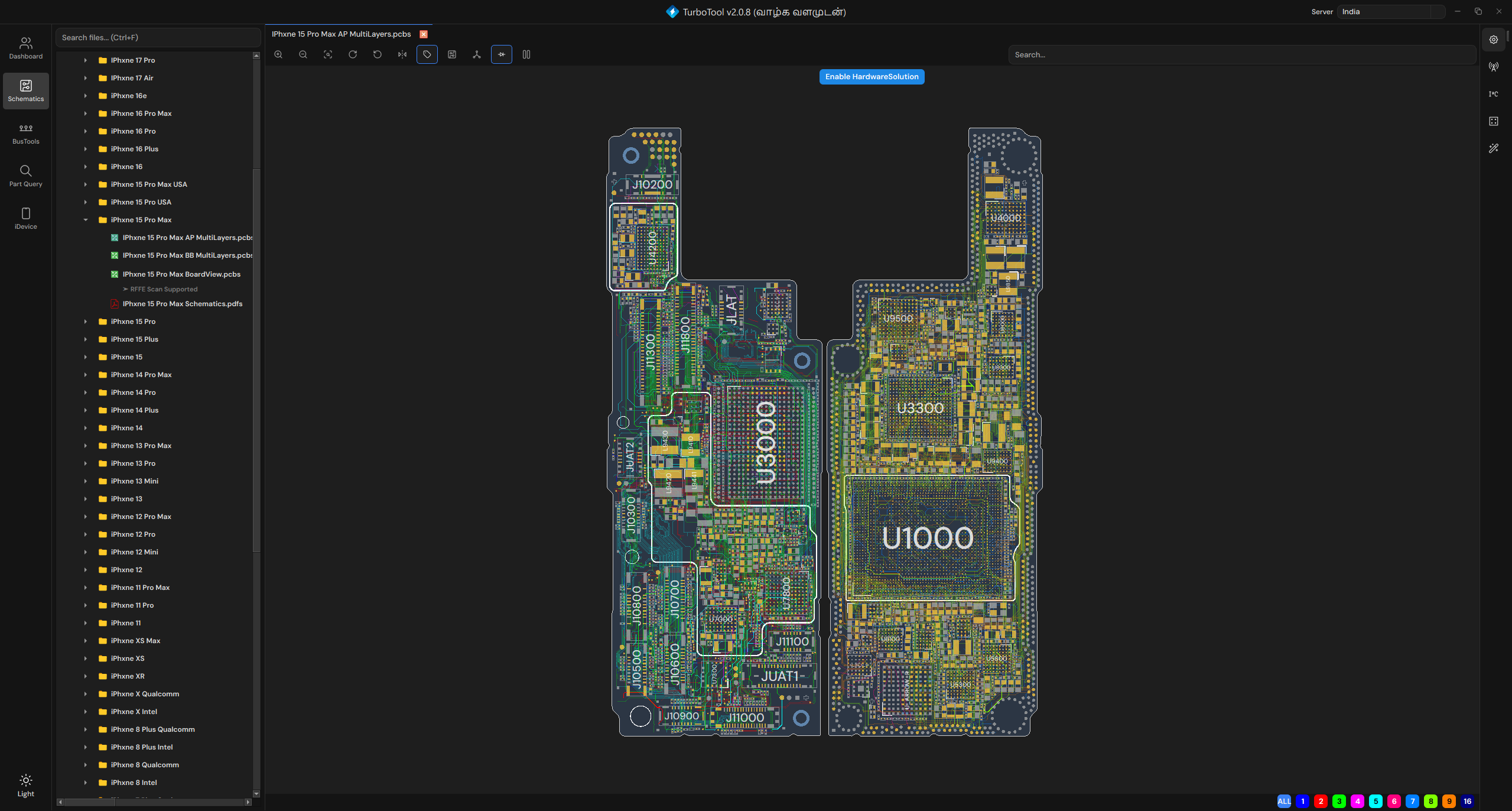This screenshot has height=811, width=1512.
Task: Open the Server India dropdown
Action: (x=1391, y=12)
